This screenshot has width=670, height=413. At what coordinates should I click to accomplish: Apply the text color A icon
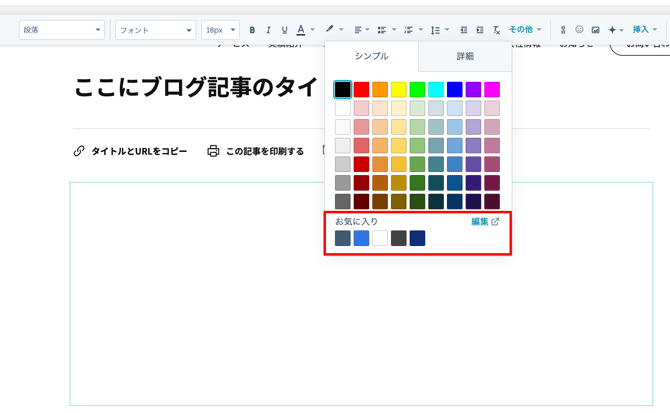(x=301, y=30)
